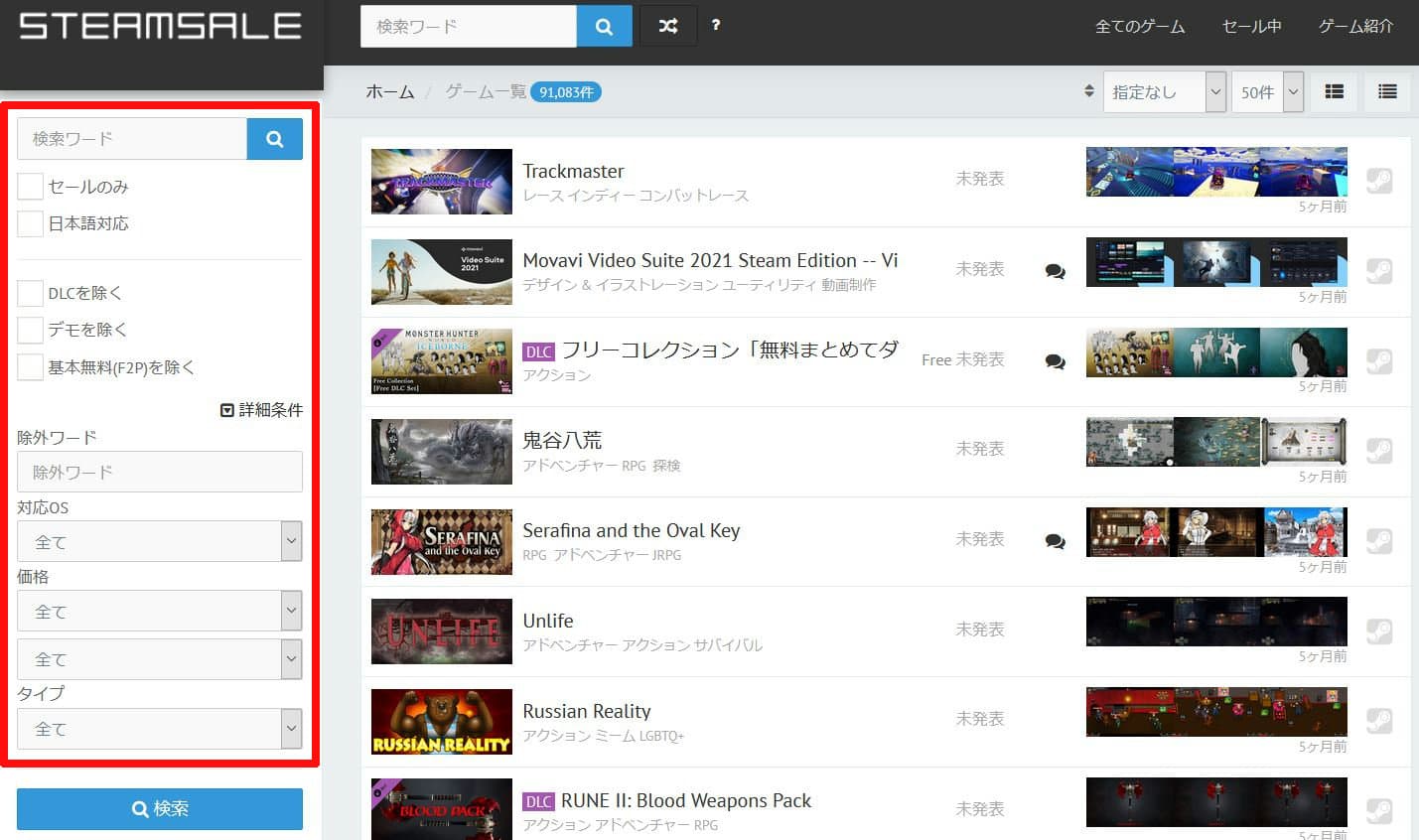Open the セール中 menu
Screen dimensions: 1419x840
pos(1251,26)
